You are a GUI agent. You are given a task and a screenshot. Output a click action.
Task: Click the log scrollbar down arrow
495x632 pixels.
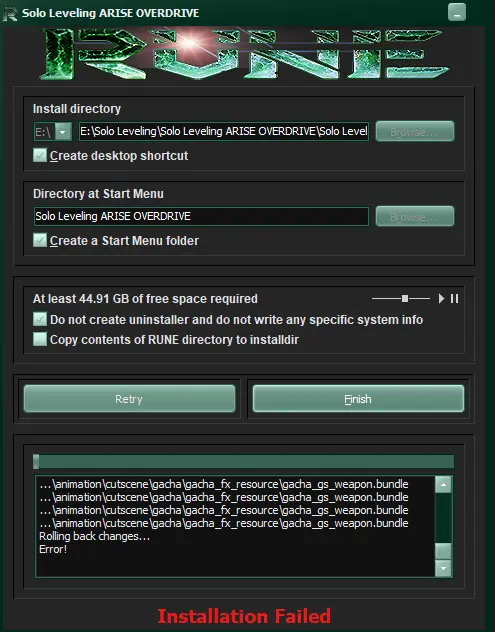[443, 568]
